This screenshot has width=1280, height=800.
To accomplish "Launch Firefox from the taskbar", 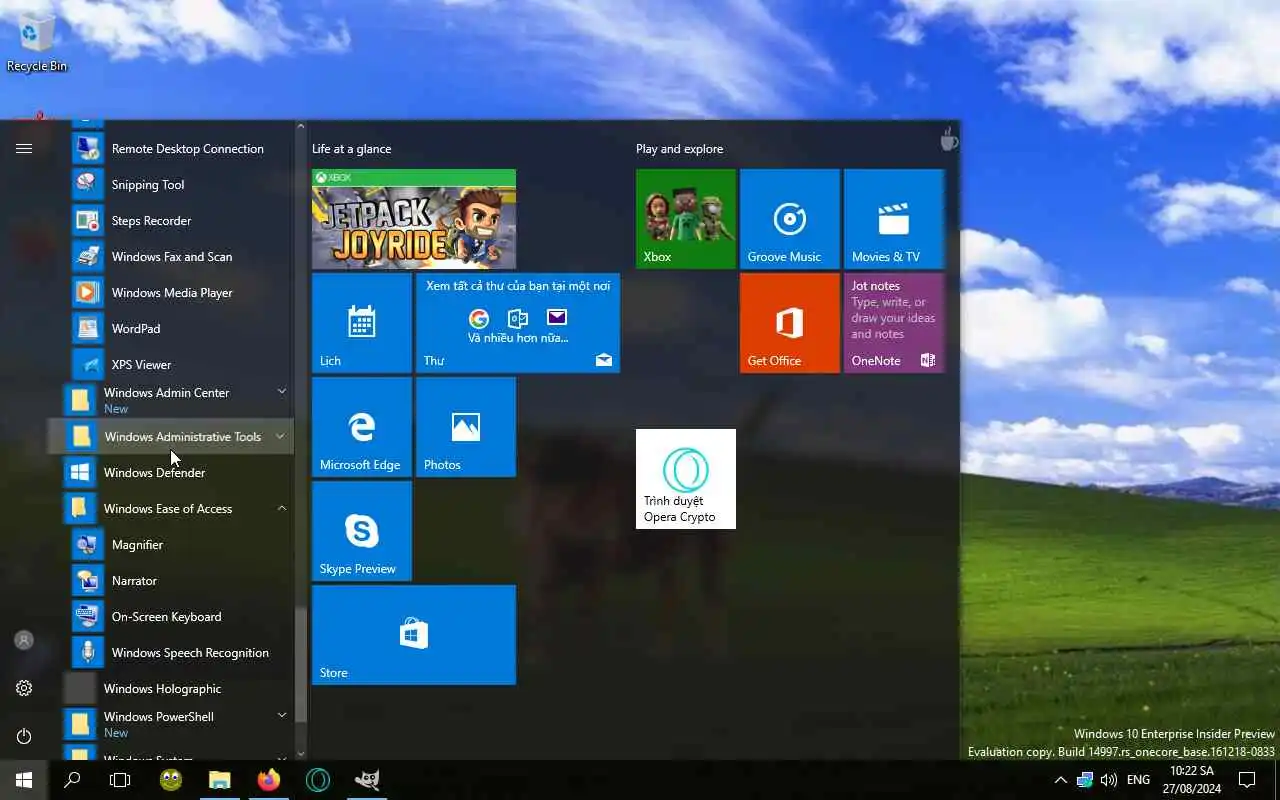I will (268, 780).
